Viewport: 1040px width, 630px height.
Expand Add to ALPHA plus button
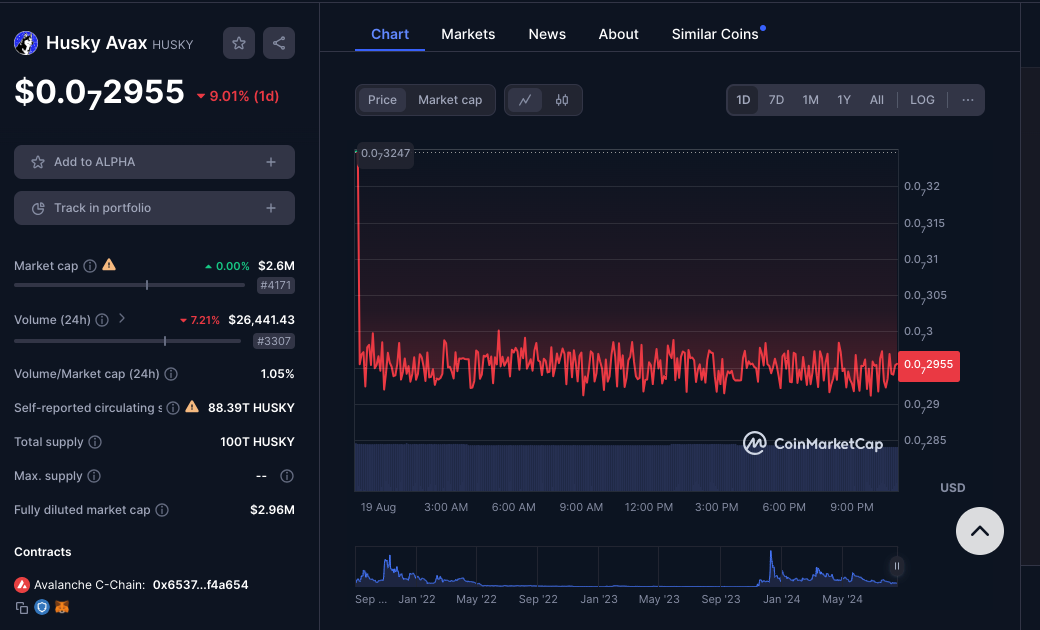point(271,162)
